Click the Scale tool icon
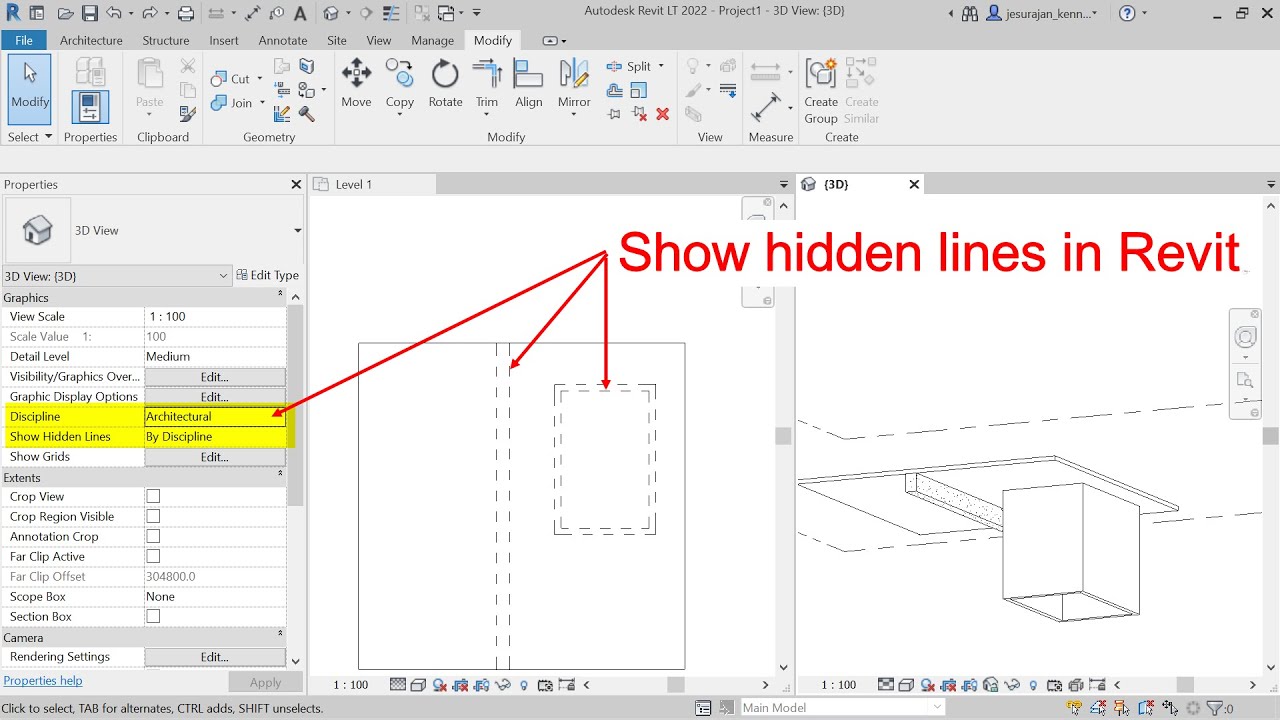1280x720 pixels. pos(639,90)
